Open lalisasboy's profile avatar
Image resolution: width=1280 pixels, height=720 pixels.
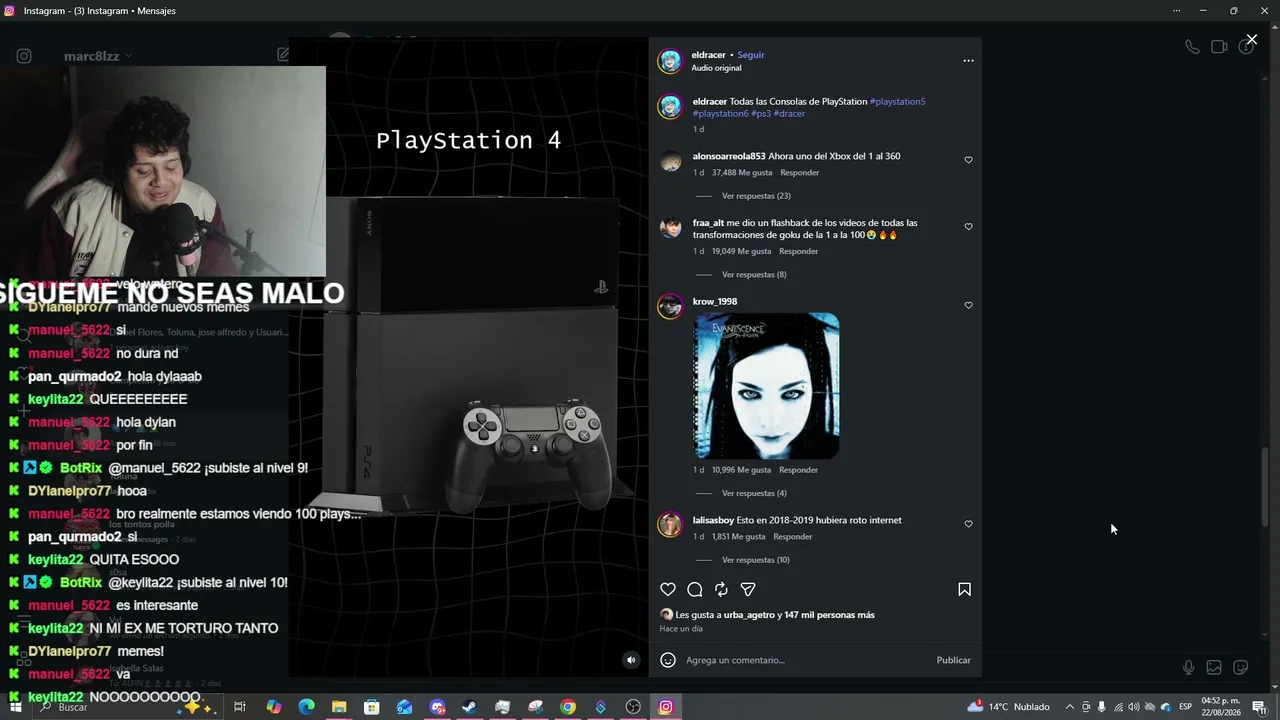coord(670,525)
